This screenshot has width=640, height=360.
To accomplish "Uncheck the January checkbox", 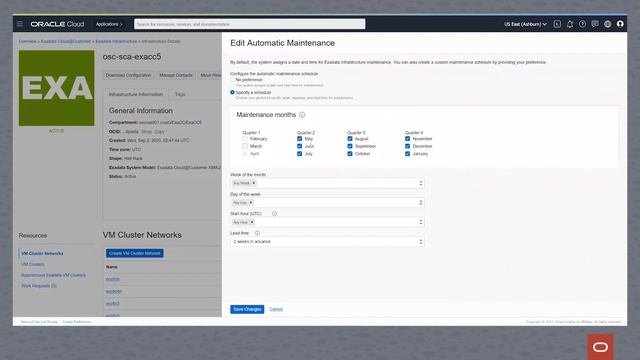I will coord(407,154).
